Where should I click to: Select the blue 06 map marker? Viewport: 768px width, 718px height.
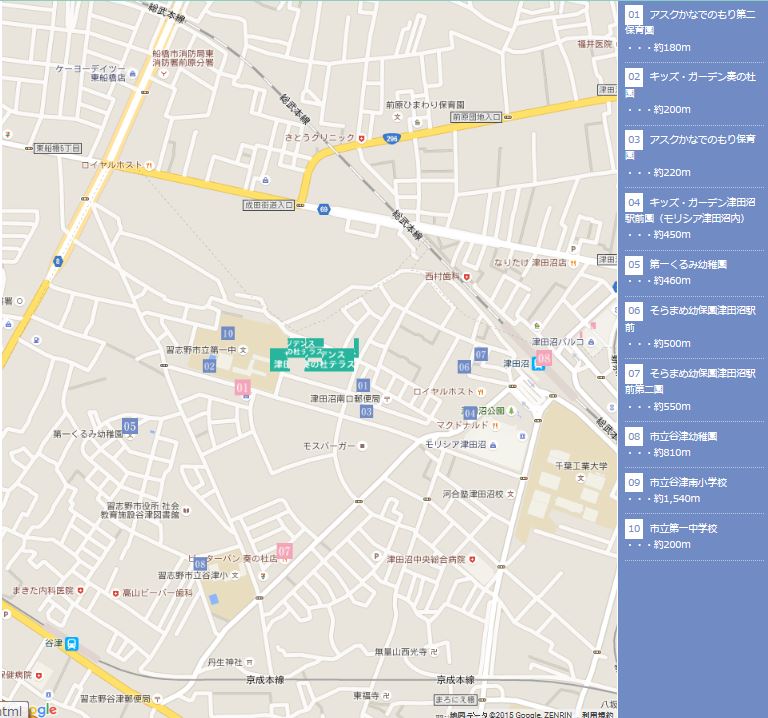click(x=464, y=367)
